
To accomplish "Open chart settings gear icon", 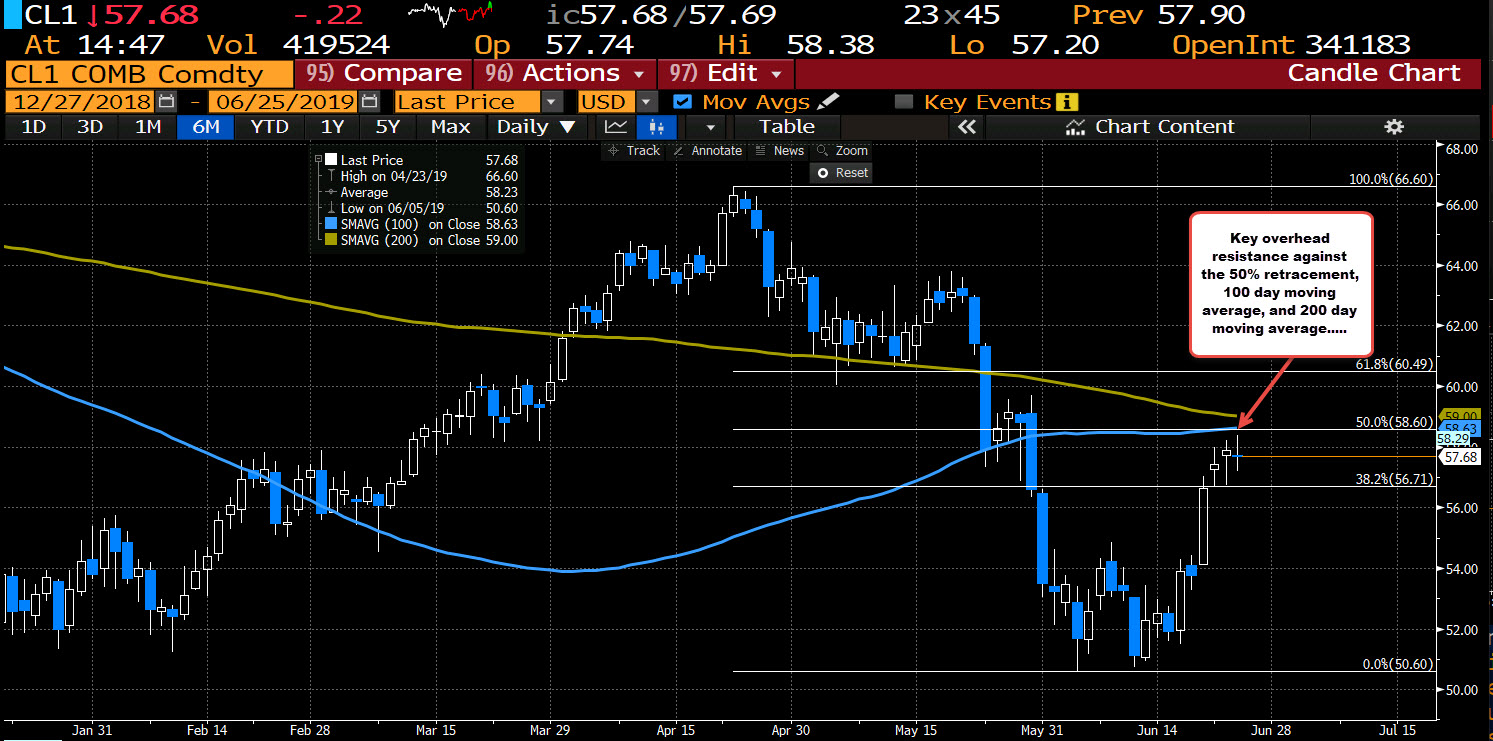I will click(1394, 127).
